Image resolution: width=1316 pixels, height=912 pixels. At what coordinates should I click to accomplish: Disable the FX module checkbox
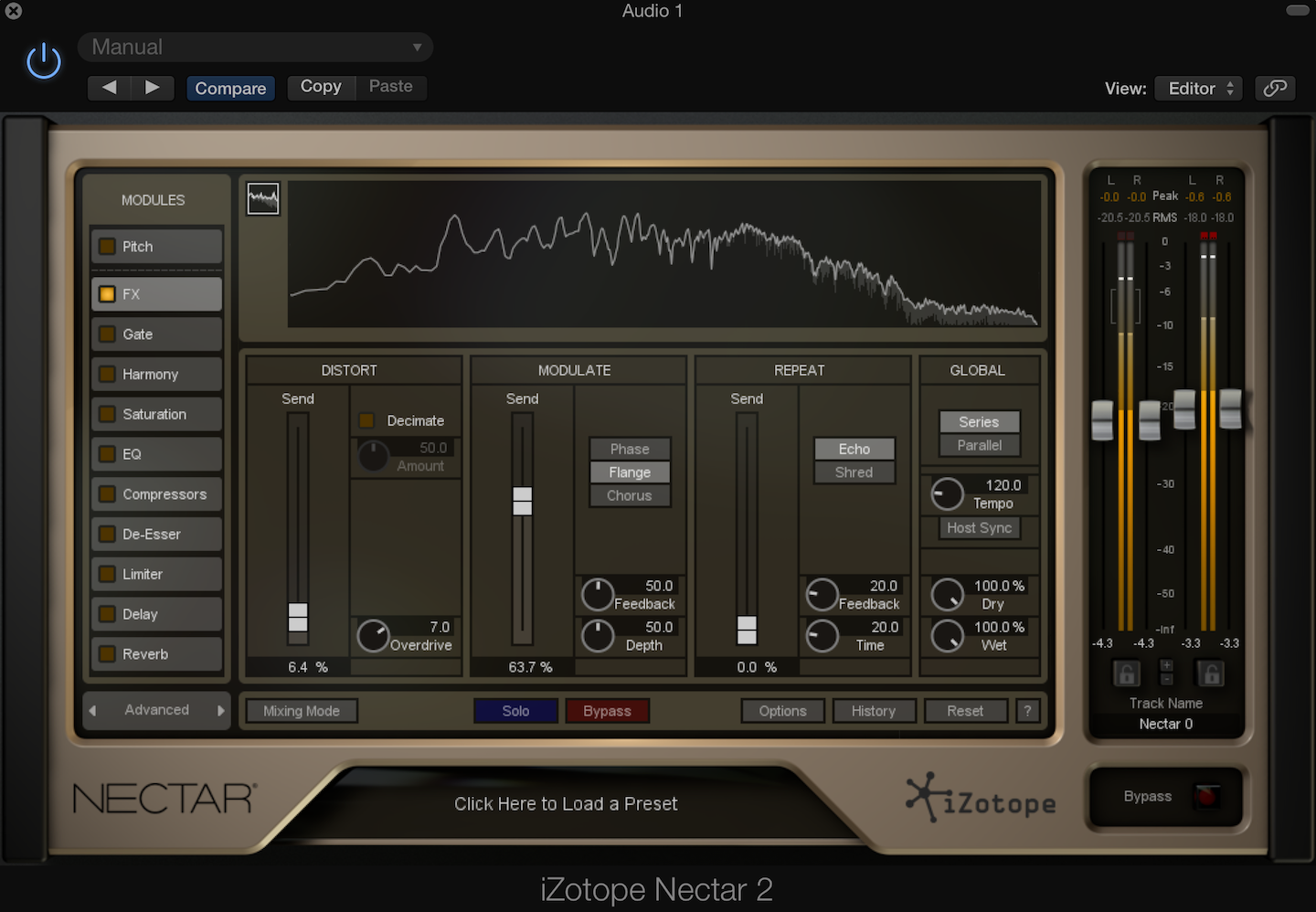pos(107,294)
